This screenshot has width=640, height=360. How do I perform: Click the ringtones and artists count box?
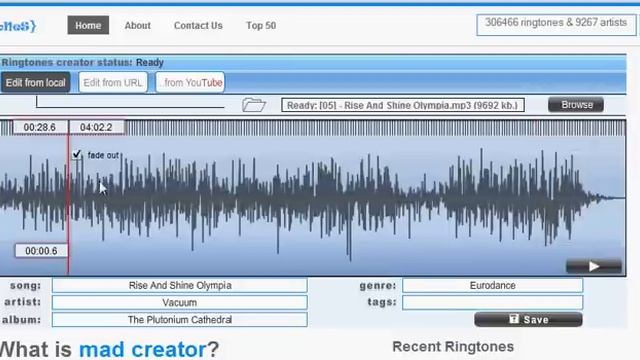(x=556, y=25)
